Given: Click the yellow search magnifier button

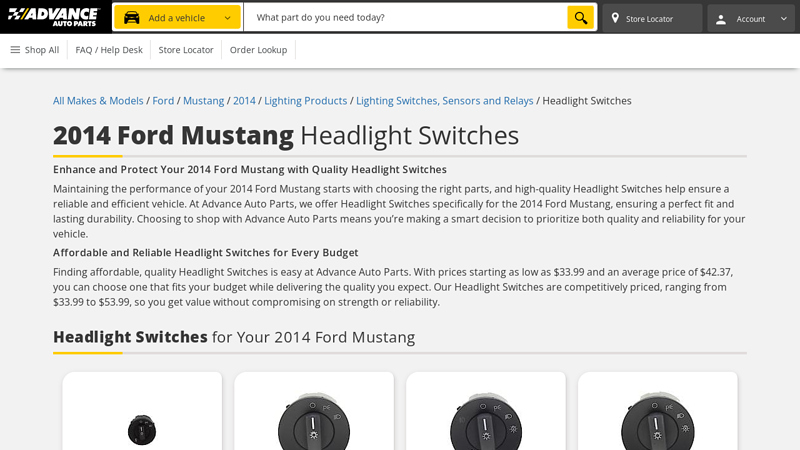Looking at the screenshot, I should (x=581, y=18).
